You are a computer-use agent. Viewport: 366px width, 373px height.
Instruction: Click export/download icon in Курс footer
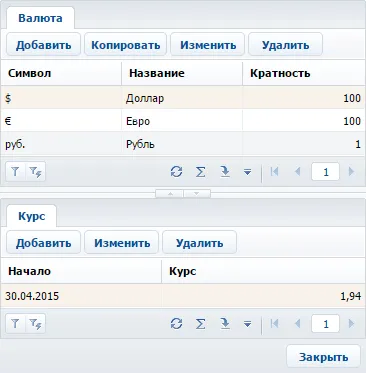tap(225, 324)
